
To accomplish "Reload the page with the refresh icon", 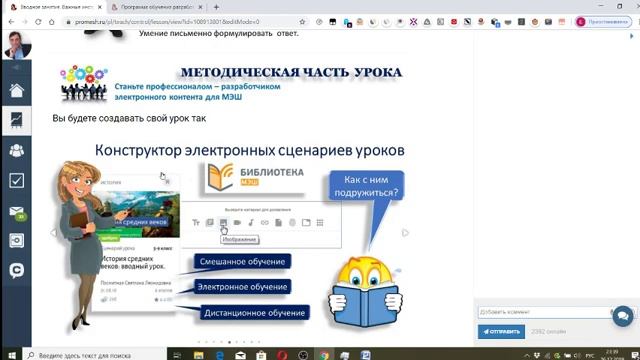I will (38, 22).
